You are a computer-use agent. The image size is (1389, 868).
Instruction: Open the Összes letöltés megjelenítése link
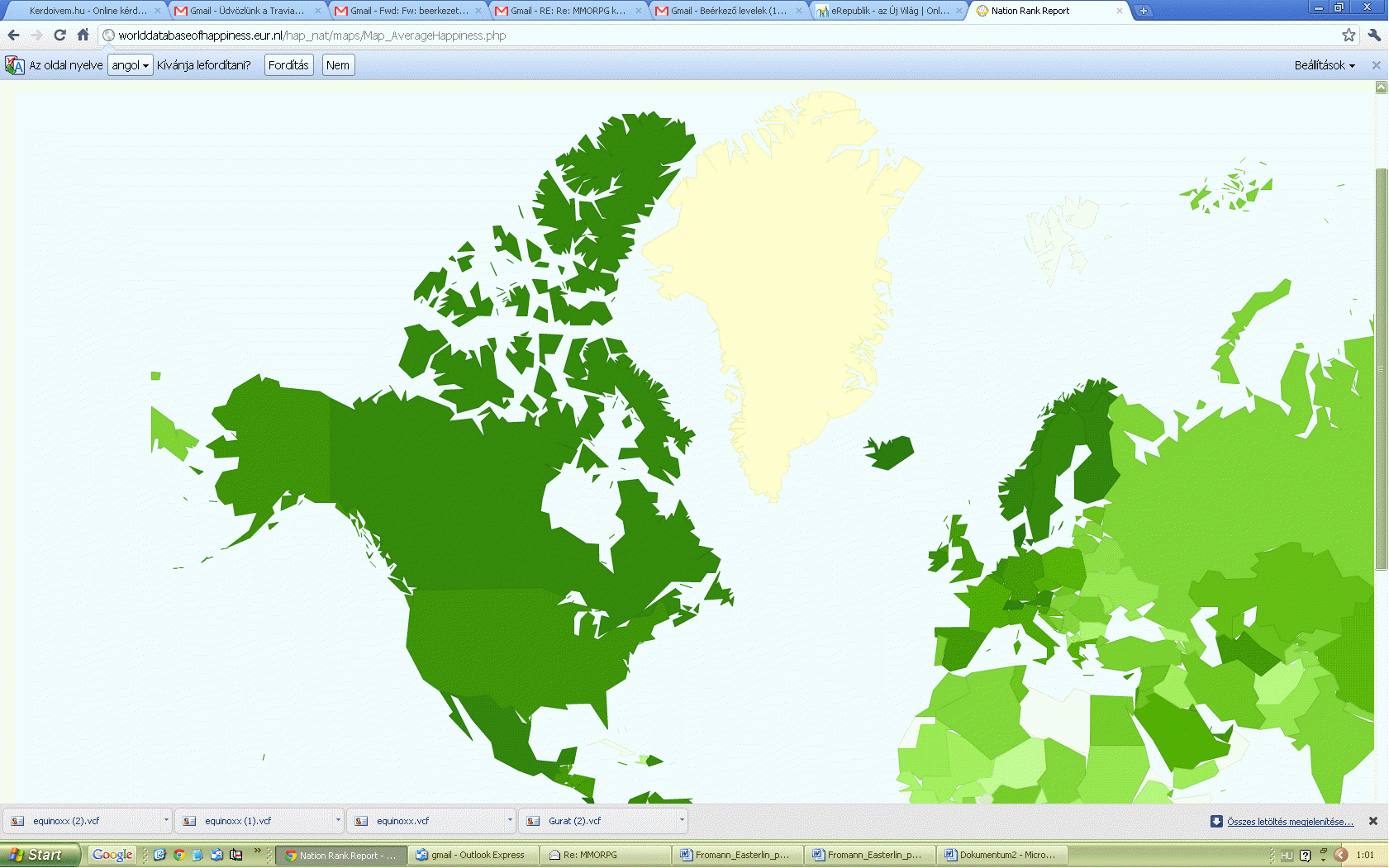1289,822
